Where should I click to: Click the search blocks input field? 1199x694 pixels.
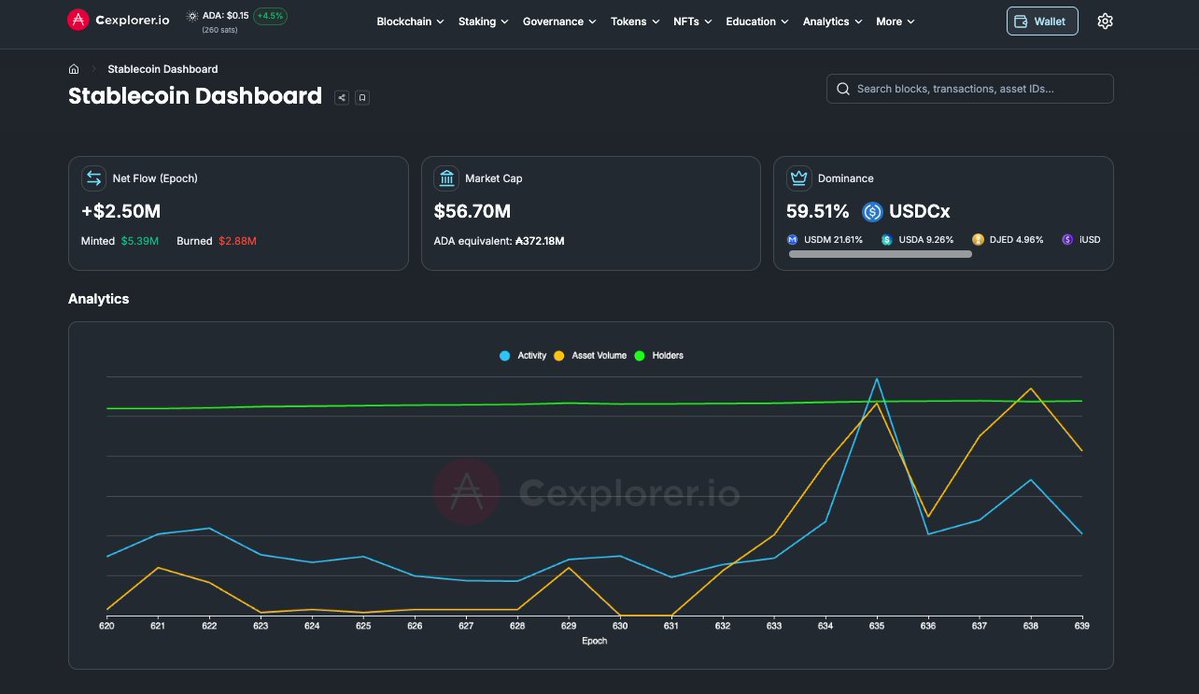coord(970,89)
